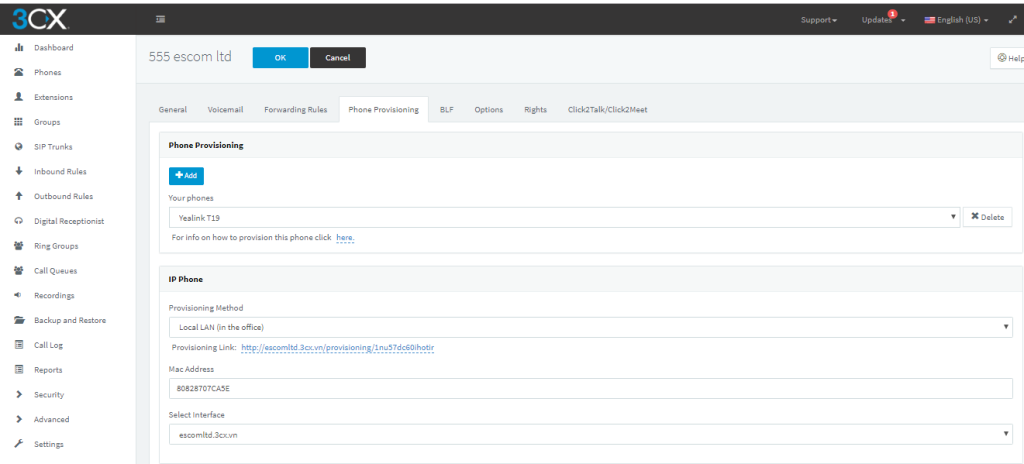Open Call Queues in the sidebar
1024x464 pixels.
click(56, 271)
